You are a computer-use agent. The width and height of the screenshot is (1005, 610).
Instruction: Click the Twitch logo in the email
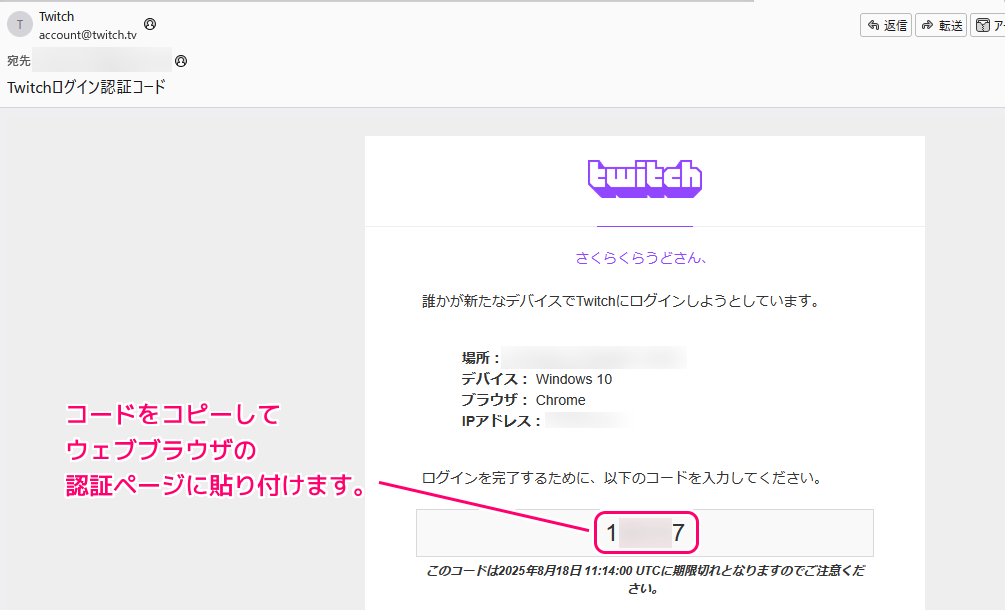click(x=645, y=178)
